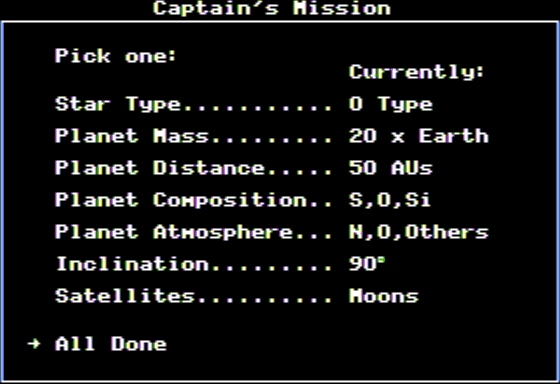This screenshot has height=384, width=560.
Task: Click the N,O,Others atmosphere value
Action: click(x=419, y=232)
